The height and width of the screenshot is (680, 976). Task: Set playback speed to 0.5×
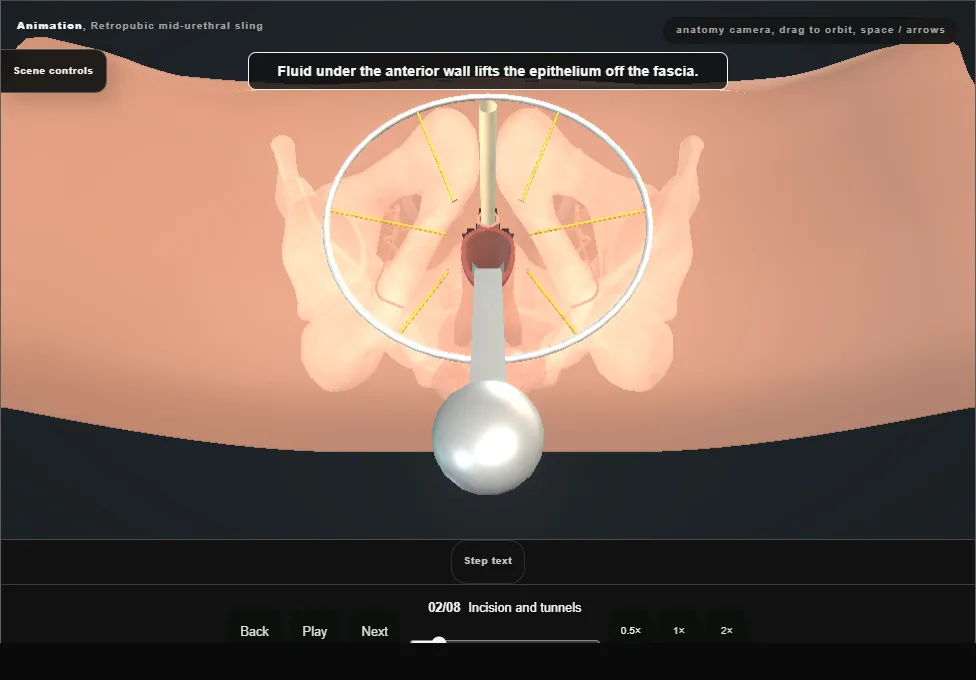click(631, 630)
